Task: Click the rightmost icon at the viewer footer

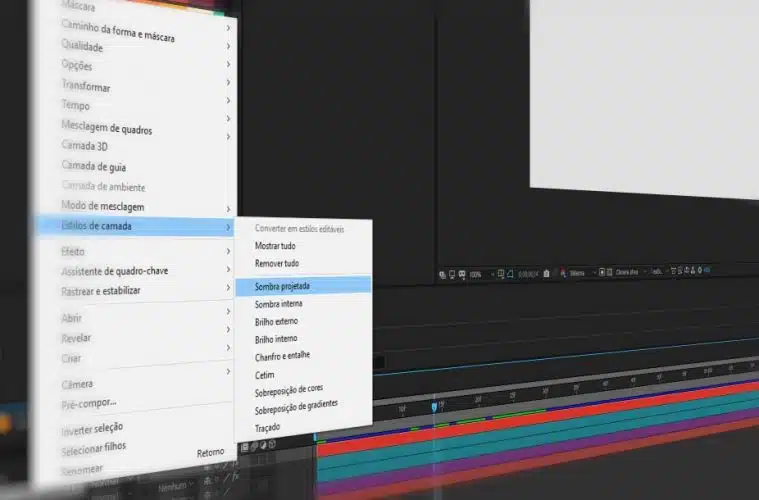Action: tap(708, 269)
